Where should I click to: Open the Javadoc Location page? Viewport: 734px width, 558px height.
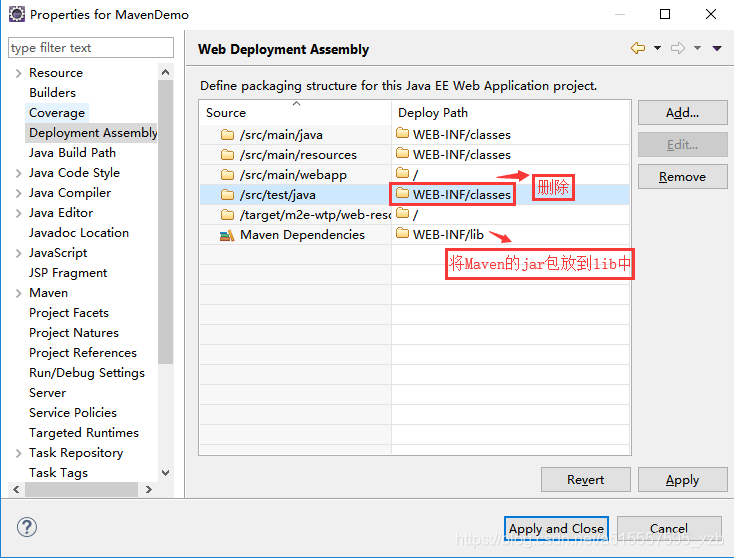pyautogui.click(x=79, y=233)
